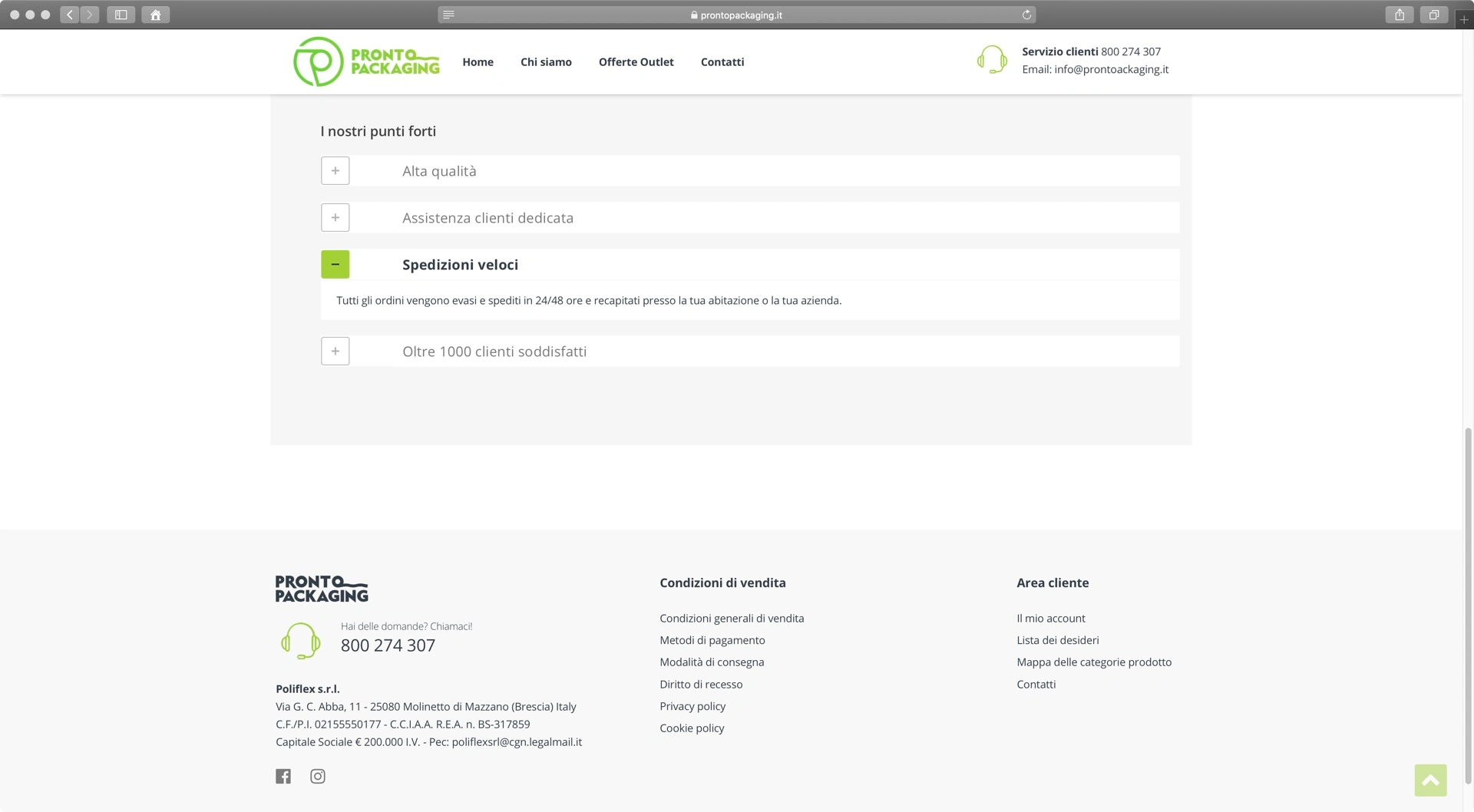1474x812 pixels.
Task: Open the Instagram profile icon
Action: pyautogui.click(x=318, y=776)
